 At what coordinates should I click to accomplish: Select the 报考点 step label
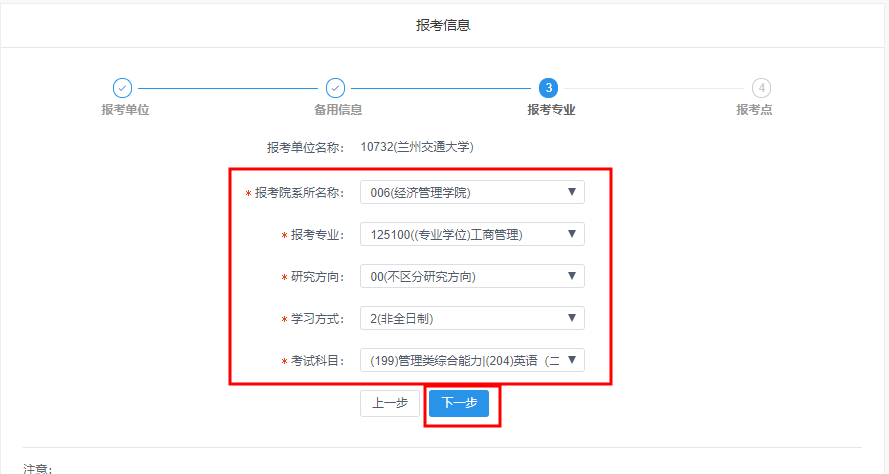click(x=754, y=110)
